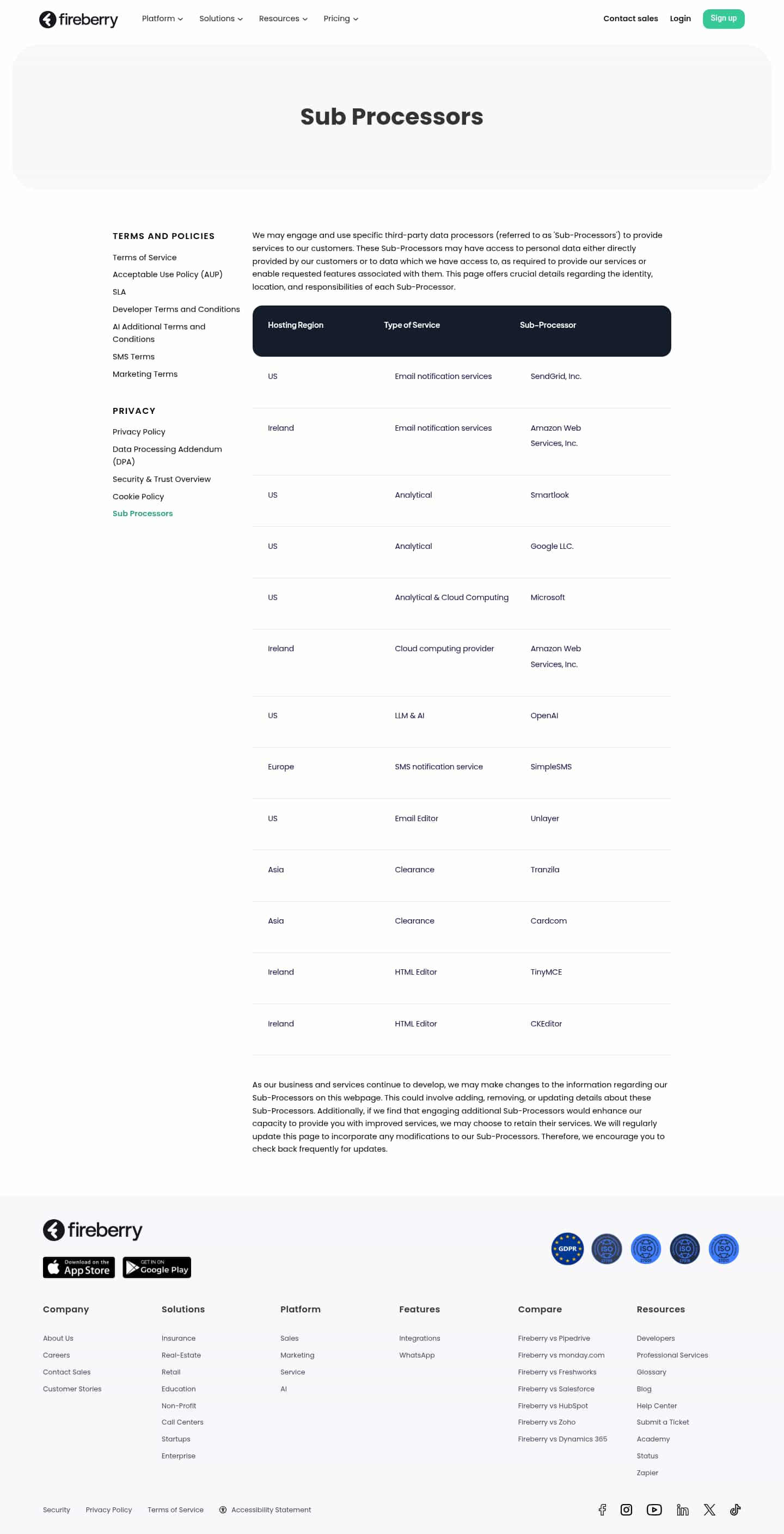Expand the Pricing dropdown menu

[340, 19]
